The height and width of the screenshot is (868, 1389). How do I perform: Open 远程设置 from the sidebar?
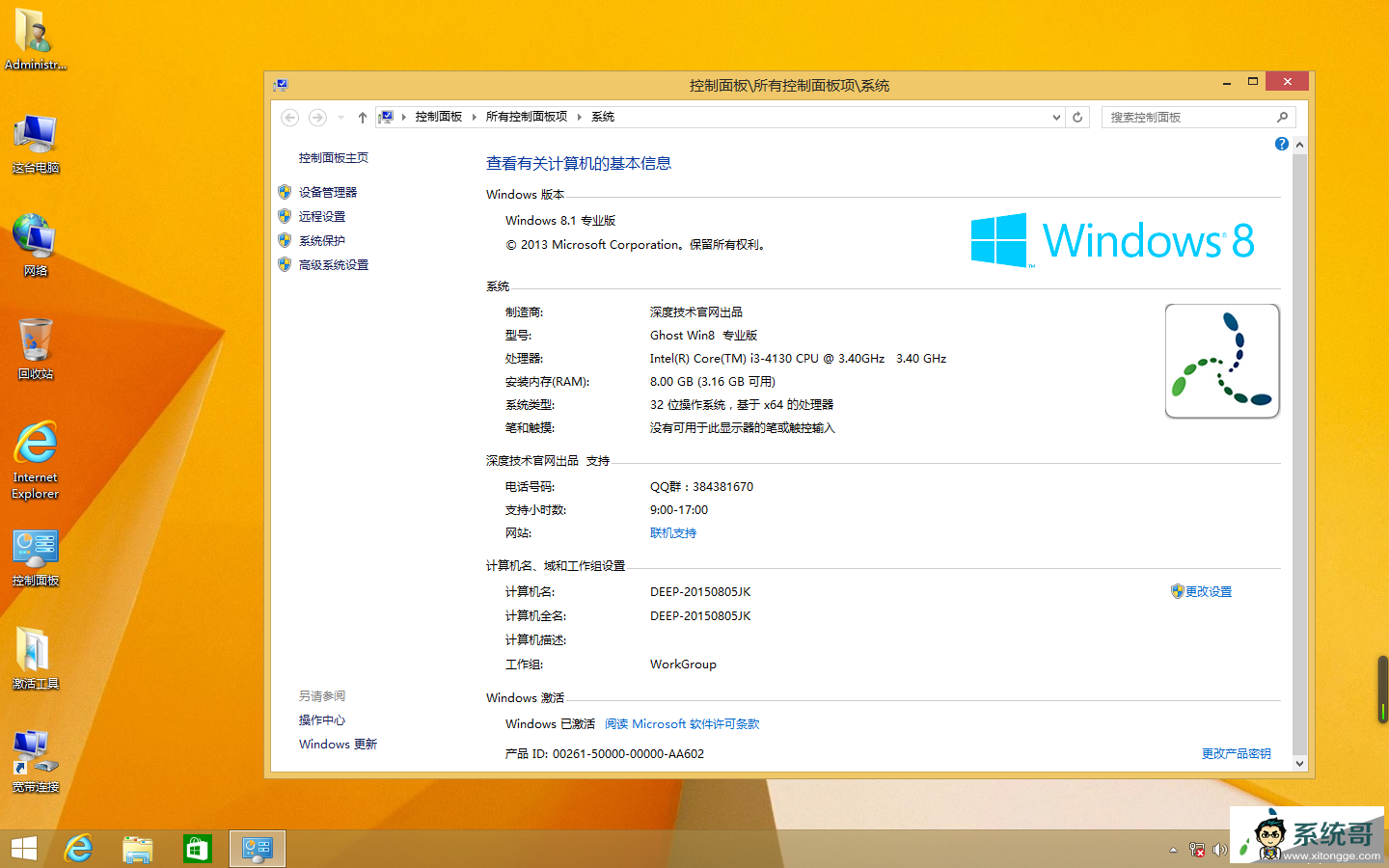coord(322,217)
